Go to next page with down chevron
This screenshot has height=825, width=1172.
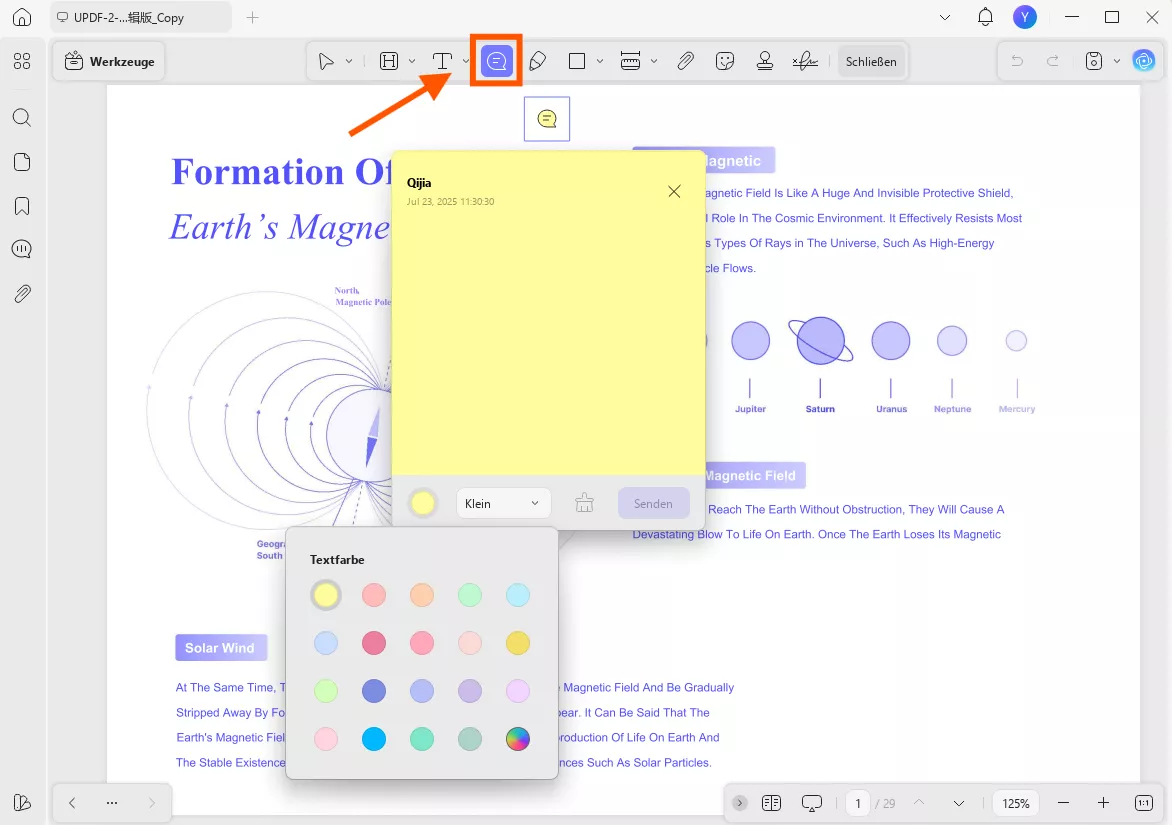point(958,803)
